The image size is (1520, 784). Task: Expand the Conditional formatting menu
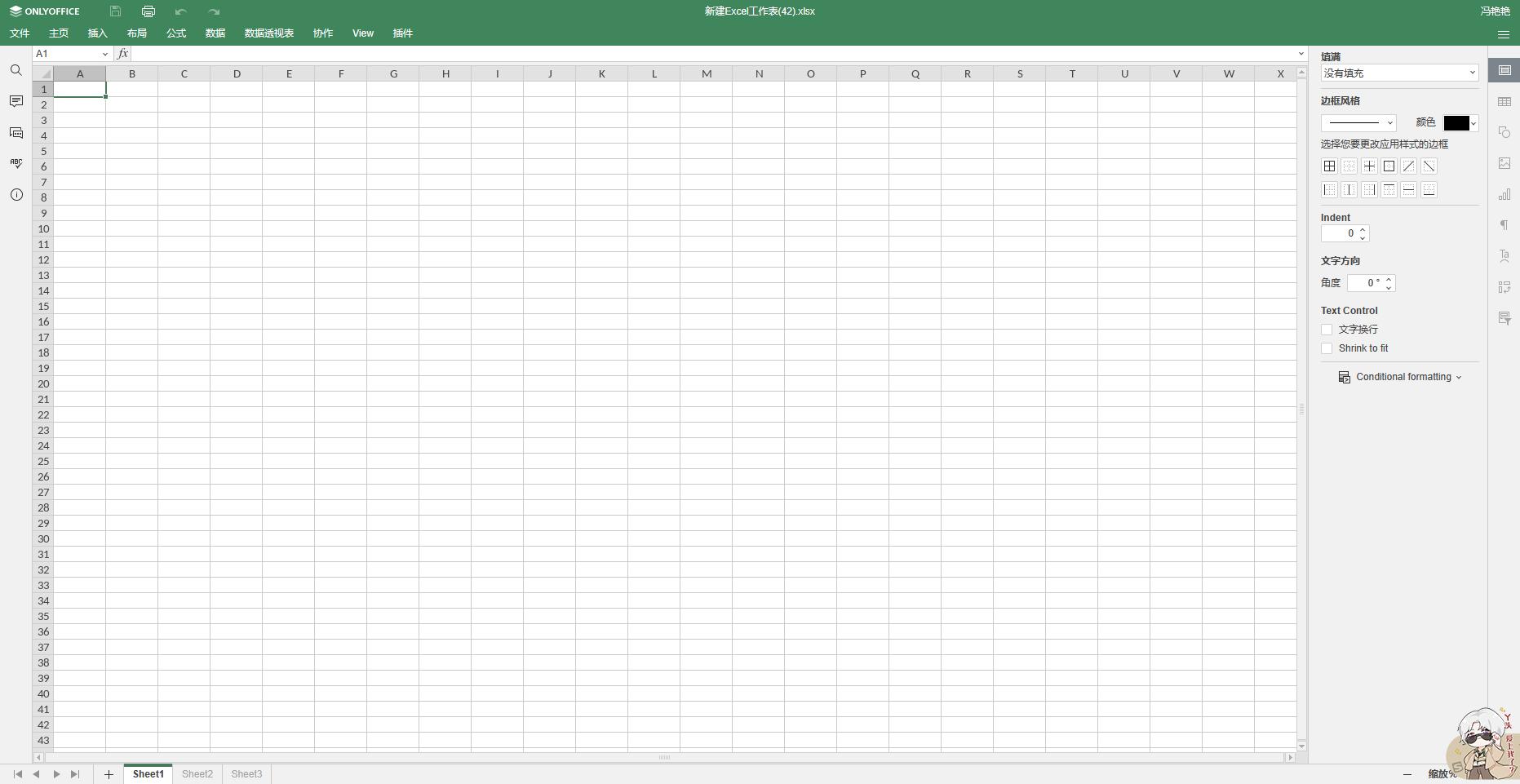coord(1400,377)
